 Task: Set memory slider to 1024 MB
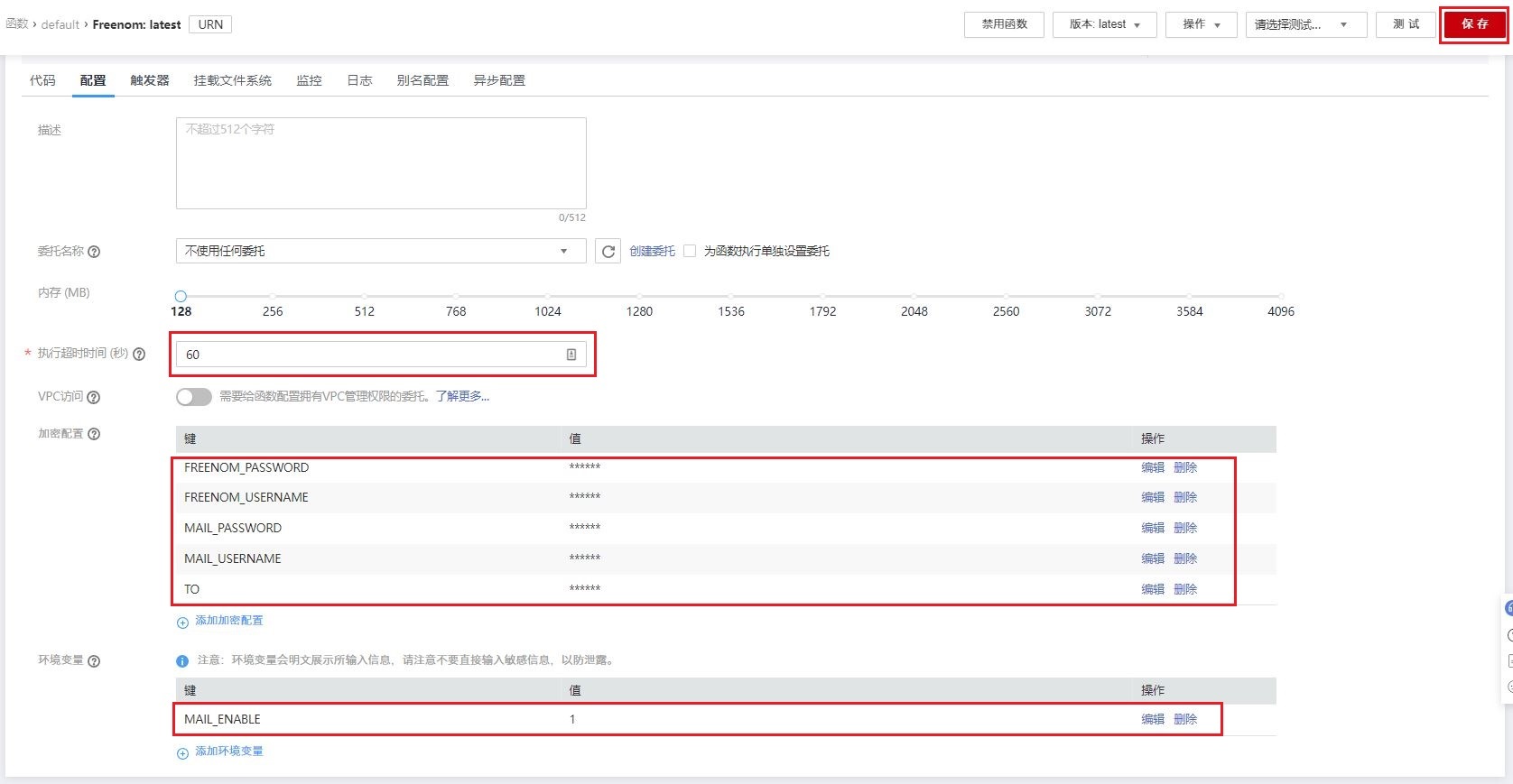[x=548, y=296]
